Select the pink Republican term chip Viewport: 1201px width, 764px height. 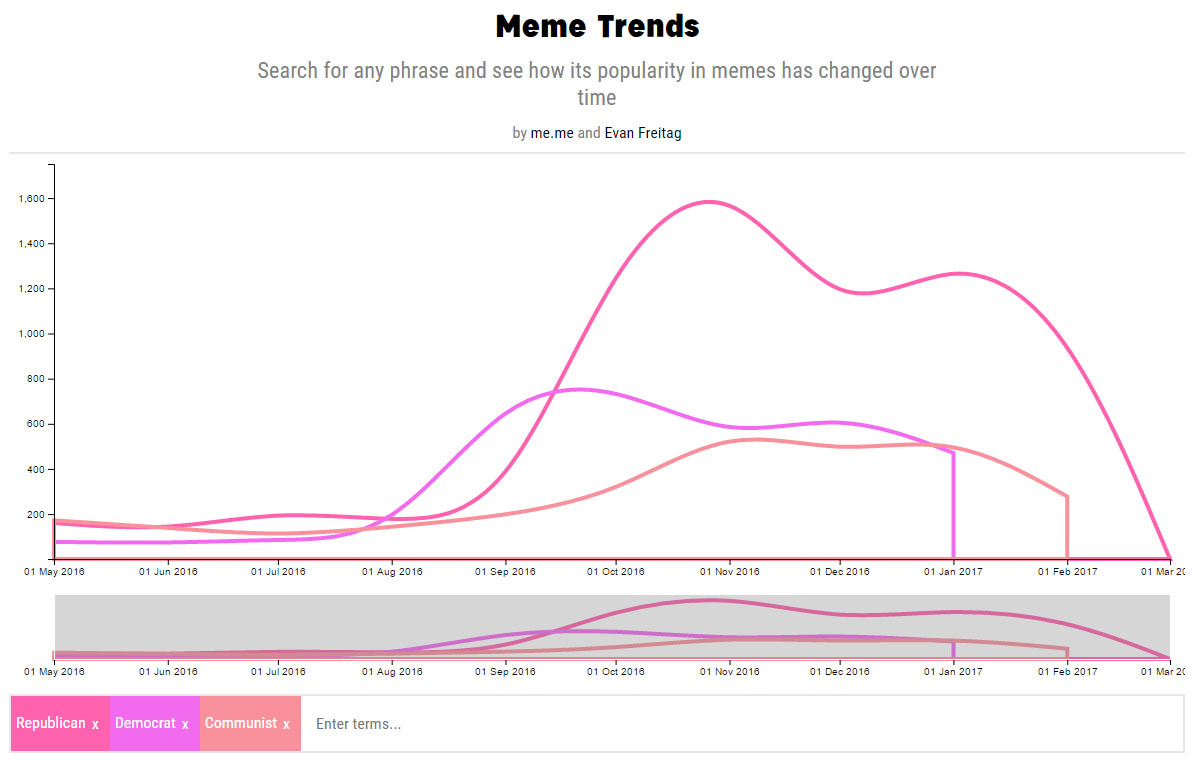click(x=50, y=722)
